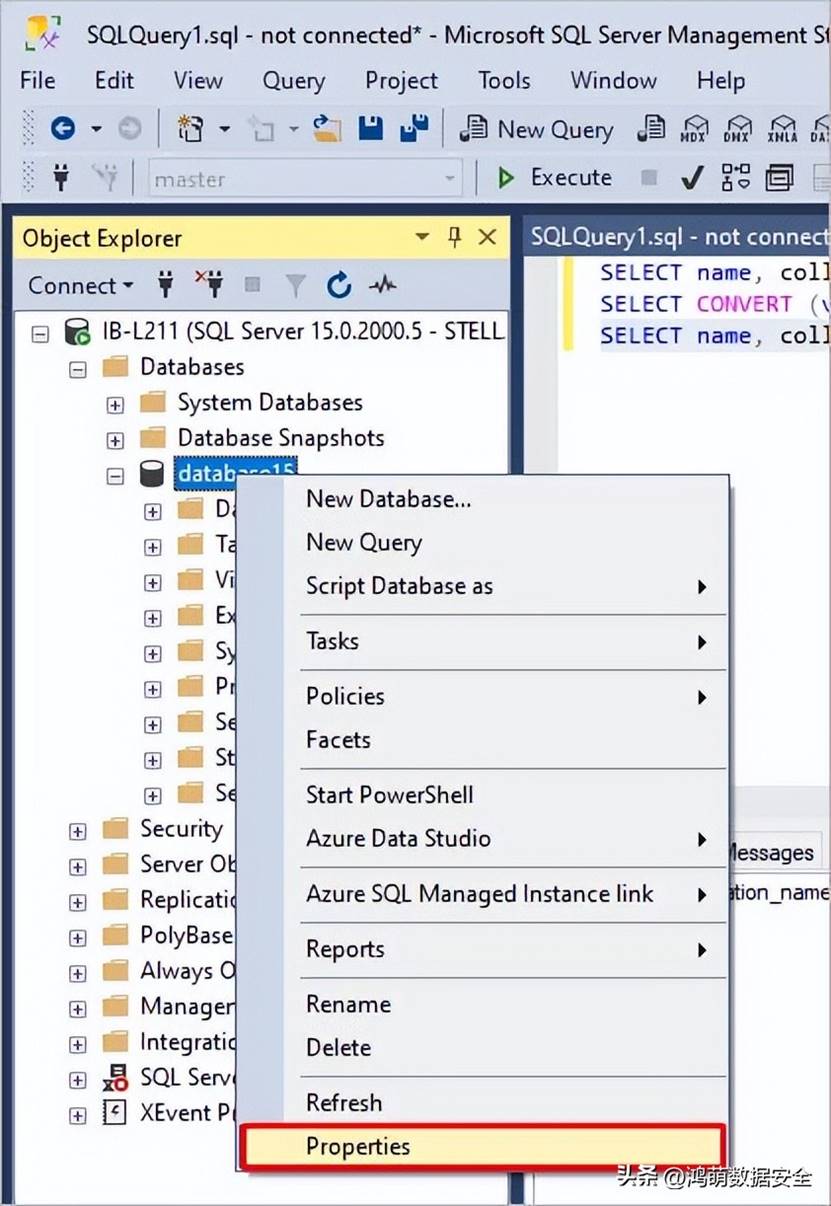
Task: Open the master database dropdown
Action: [450, 179]
